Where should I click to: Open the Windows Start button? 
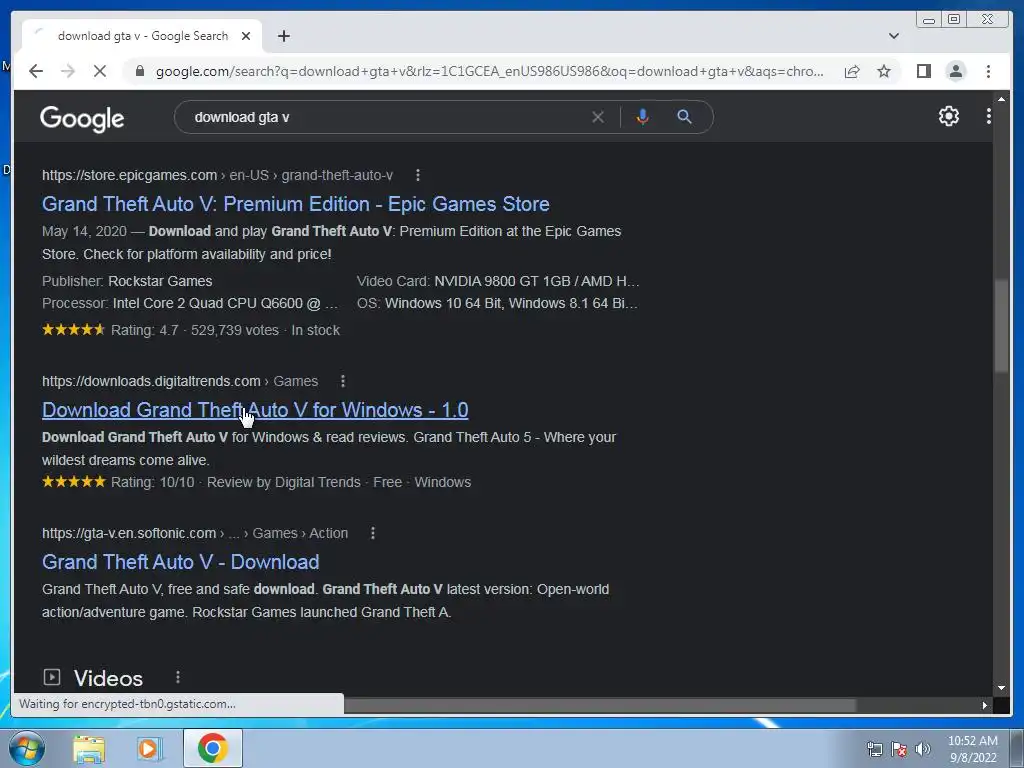(26, 748)
